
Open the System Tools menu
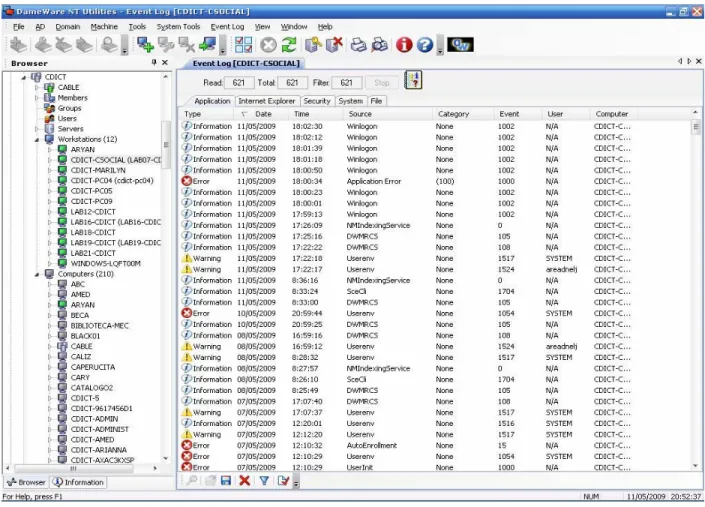tap(178, 27)
